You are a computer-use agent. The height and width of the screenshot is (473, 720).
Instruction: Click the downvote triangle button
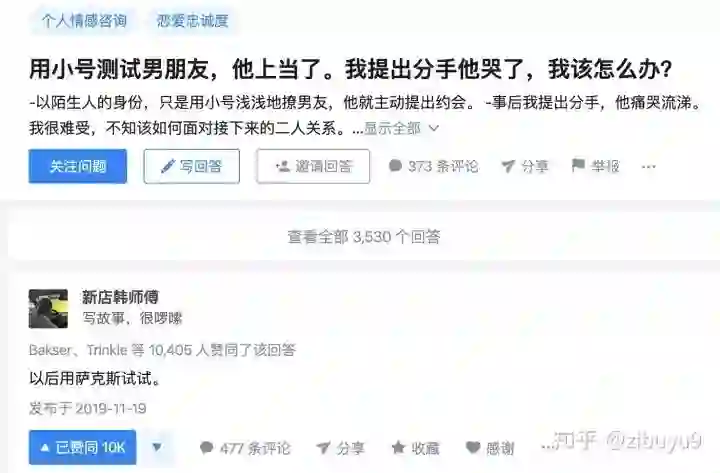pos(157,447)
